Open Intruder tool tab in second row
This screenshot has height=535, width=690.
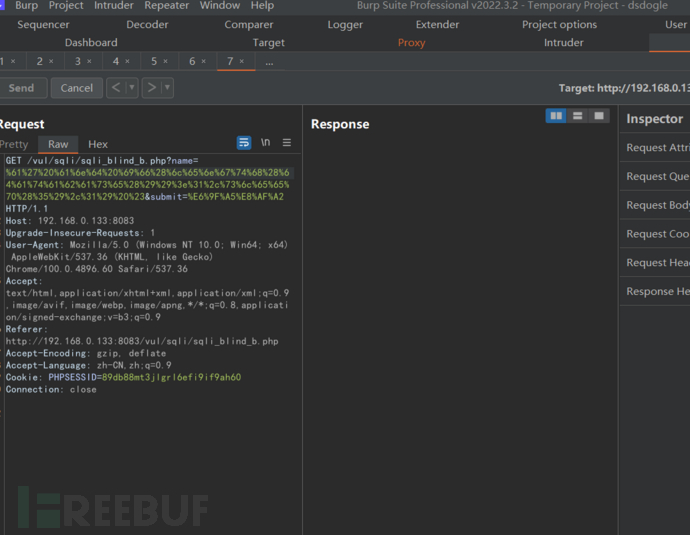[564, 43]
